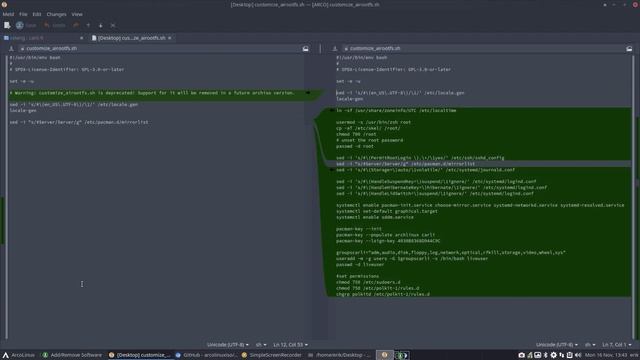Switch to the /home/erik/Desktop taskbar window
Viewport: 640px width, 360px height.
[338, 355]
